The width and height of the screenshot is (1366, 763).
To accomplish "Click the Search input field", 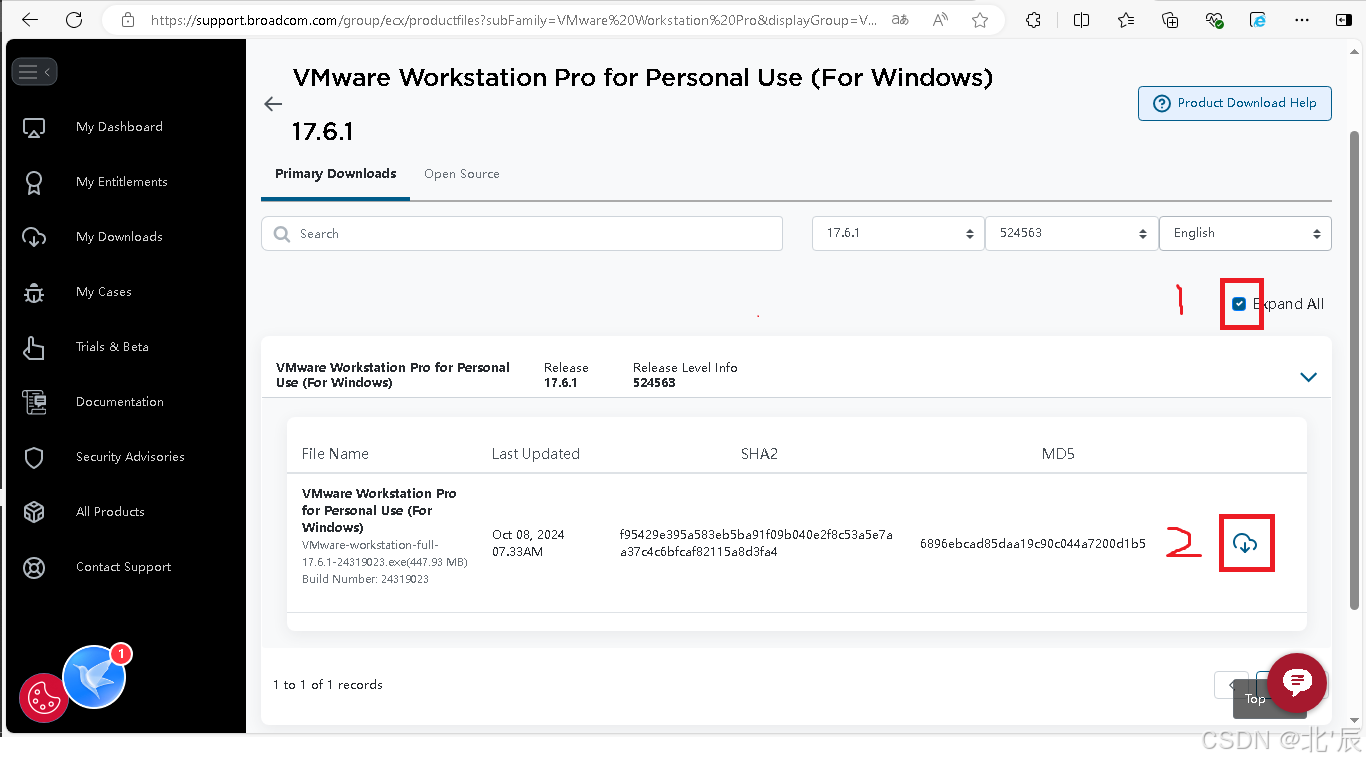I will tap(522, 234).
